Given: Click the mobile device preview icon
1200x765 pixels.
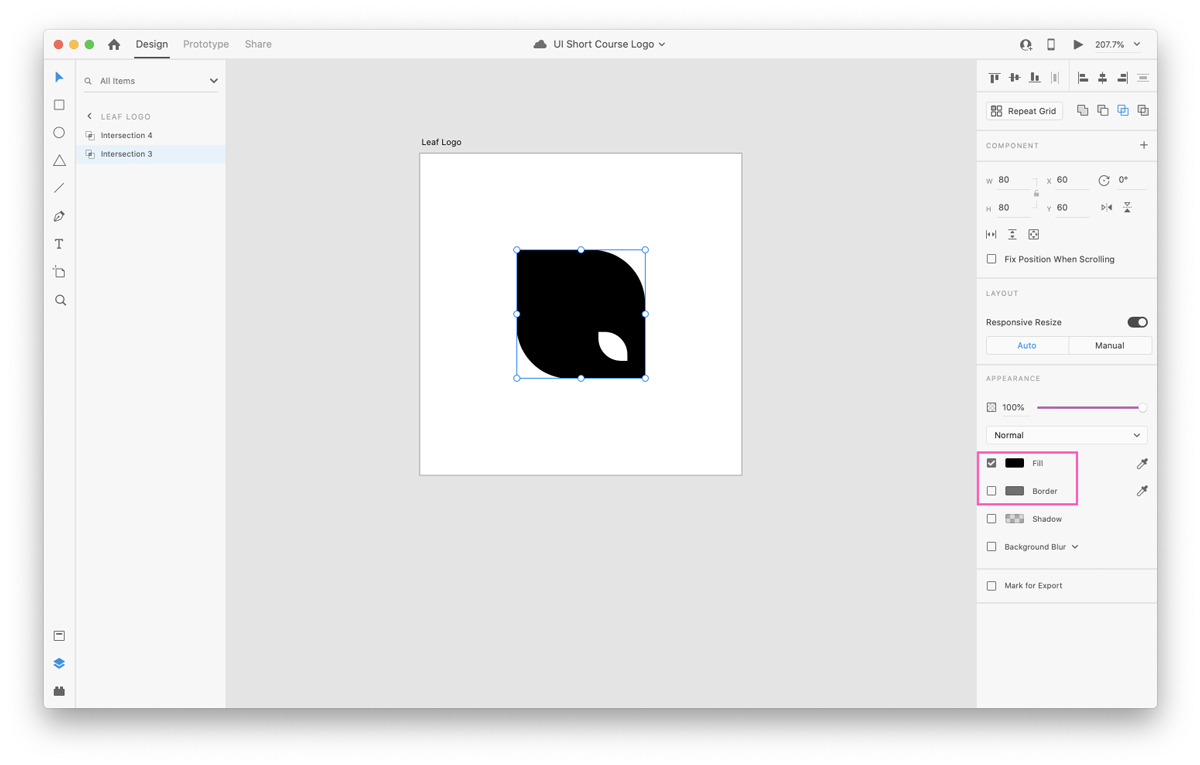Looking at the screenshot, I should pyautogui.click(x=1051, y=44).
